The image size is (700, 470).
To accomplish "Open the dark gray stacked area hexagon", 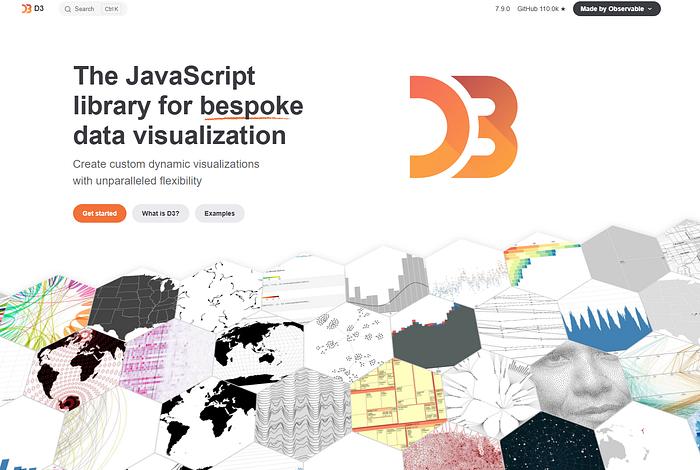I will click(435, 333).
